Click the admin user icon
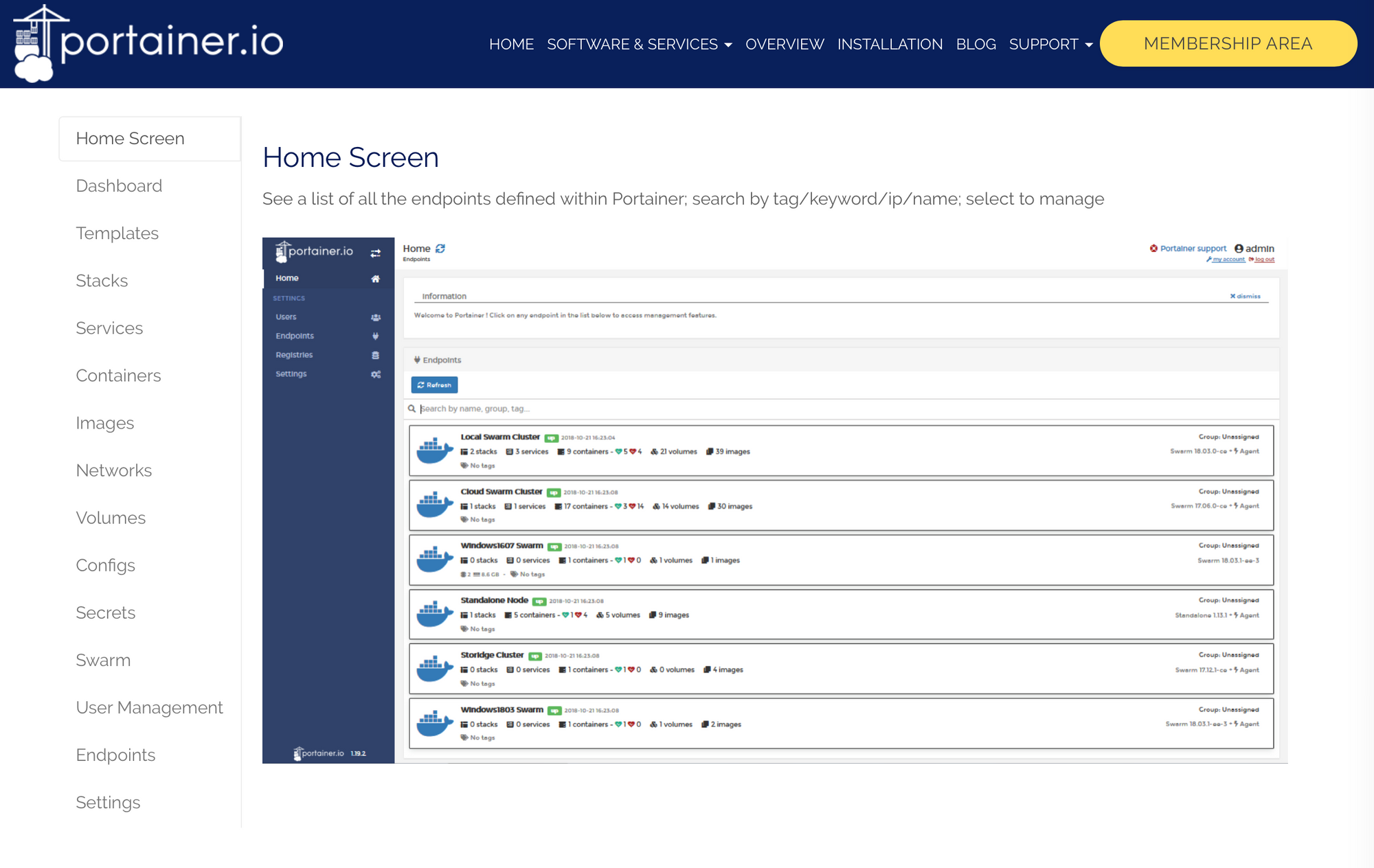This screenshot has height=868, width=1374. (1239, 249)
